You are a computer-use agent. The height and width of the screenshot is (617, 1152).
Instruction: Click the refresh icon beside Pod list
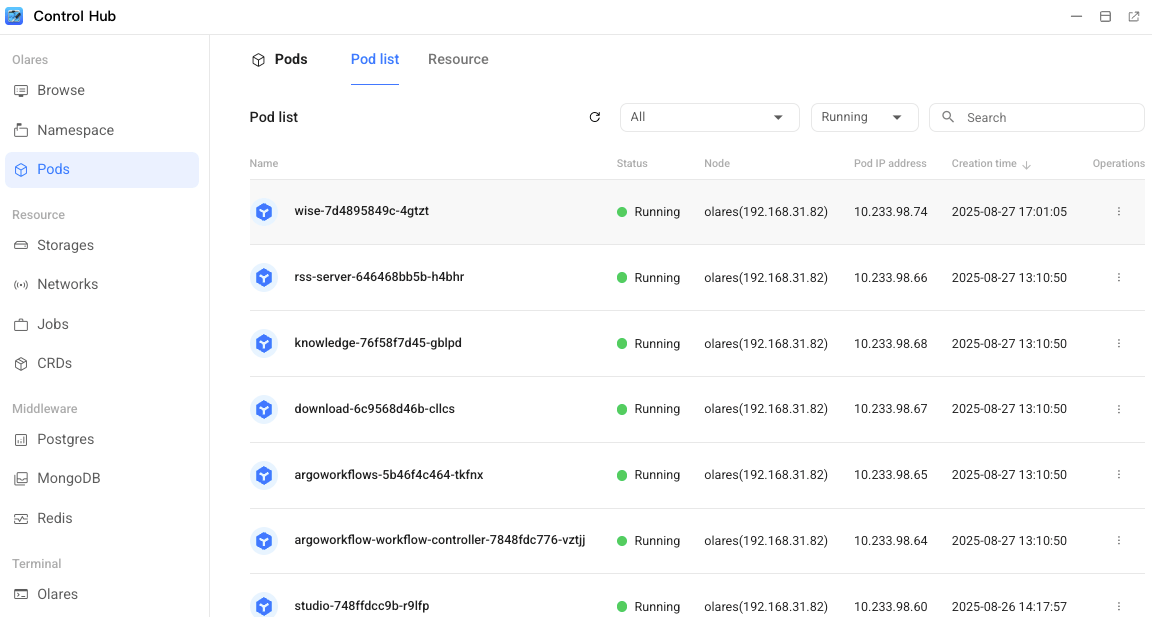click(x=595, y=117)
